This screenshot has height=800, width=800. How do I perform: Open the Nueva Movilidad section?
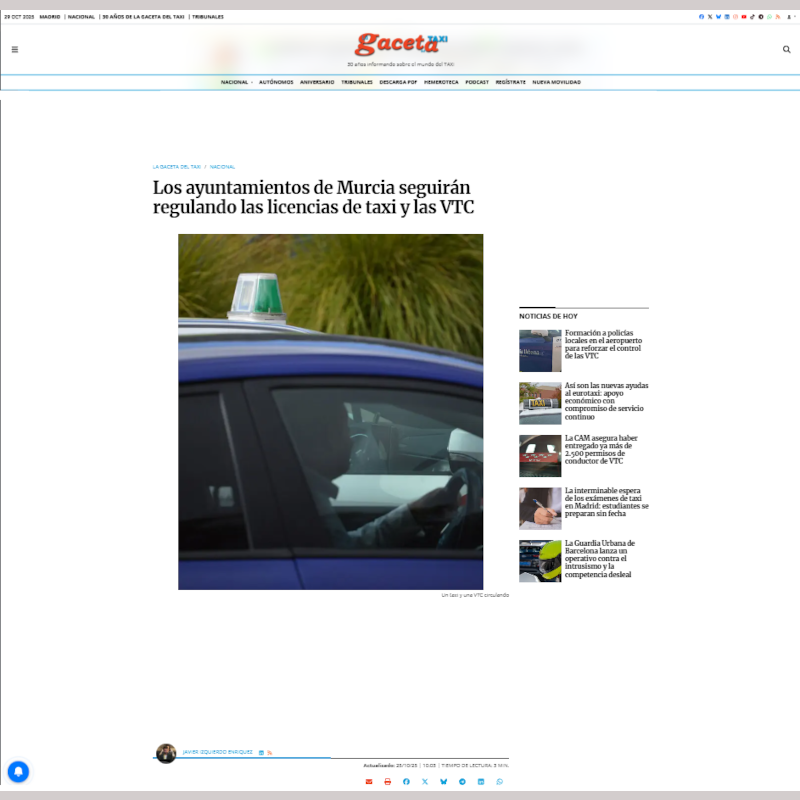(x=556, y=82)
